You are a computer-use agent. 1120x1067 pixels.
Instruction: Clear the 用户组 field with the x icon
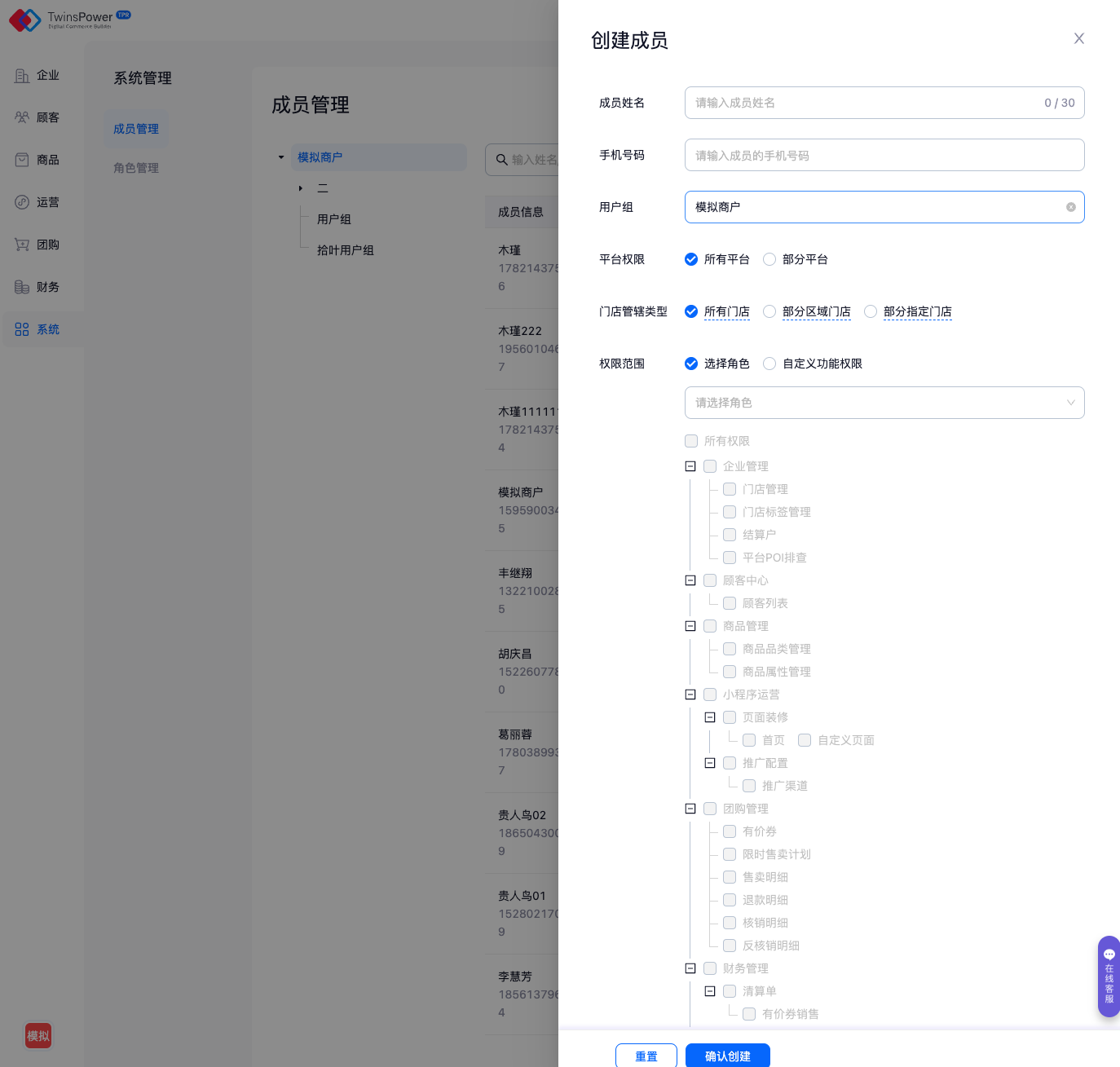[x=1070, y=207]
